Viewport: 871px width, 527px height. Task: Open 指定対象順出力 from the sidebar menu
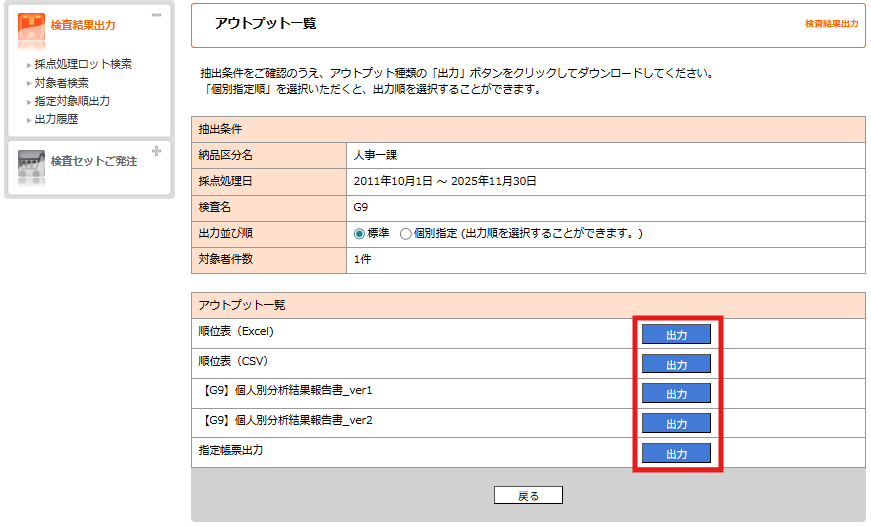[72, 101]
